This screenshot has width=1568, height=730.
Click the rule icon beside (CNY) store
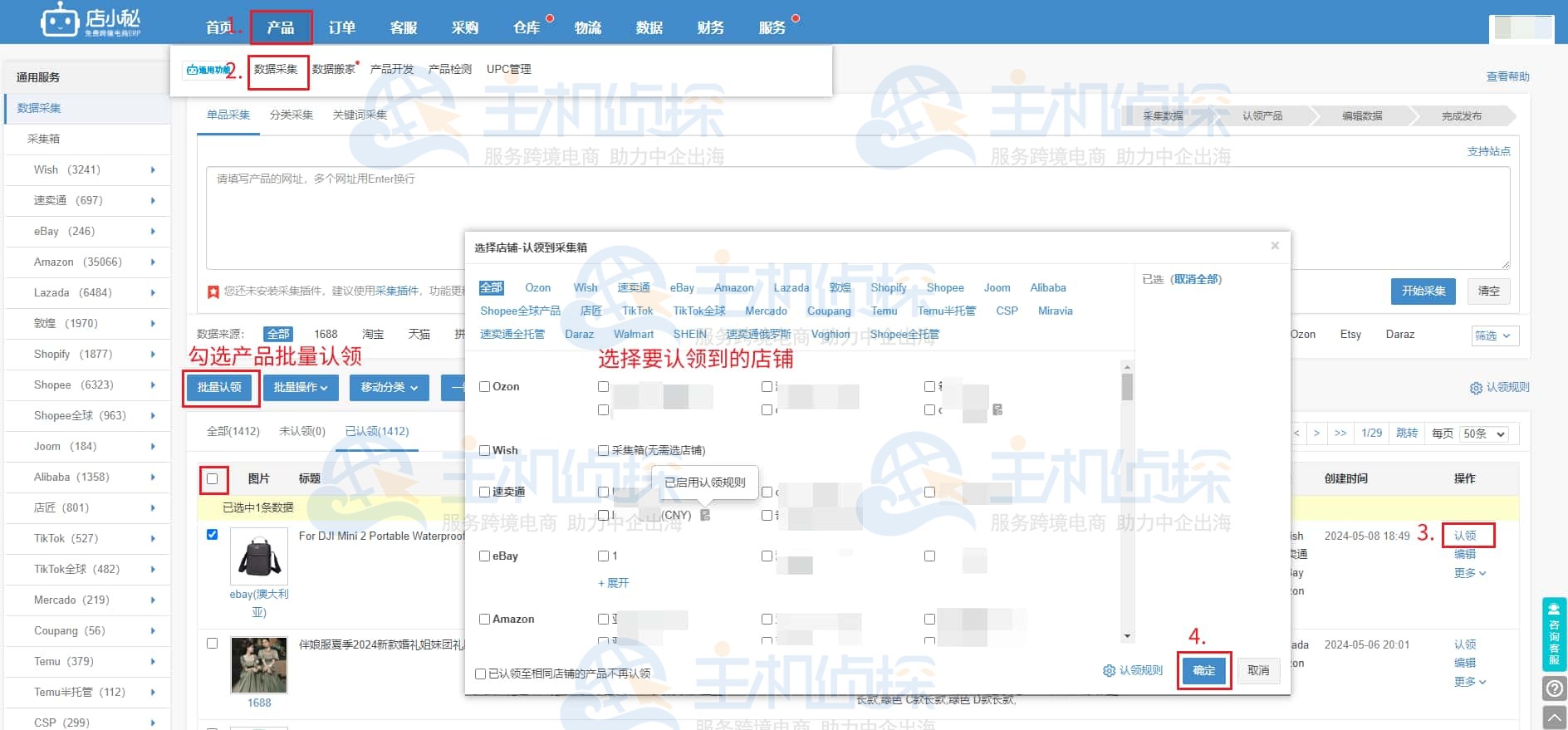pos(705,515)
